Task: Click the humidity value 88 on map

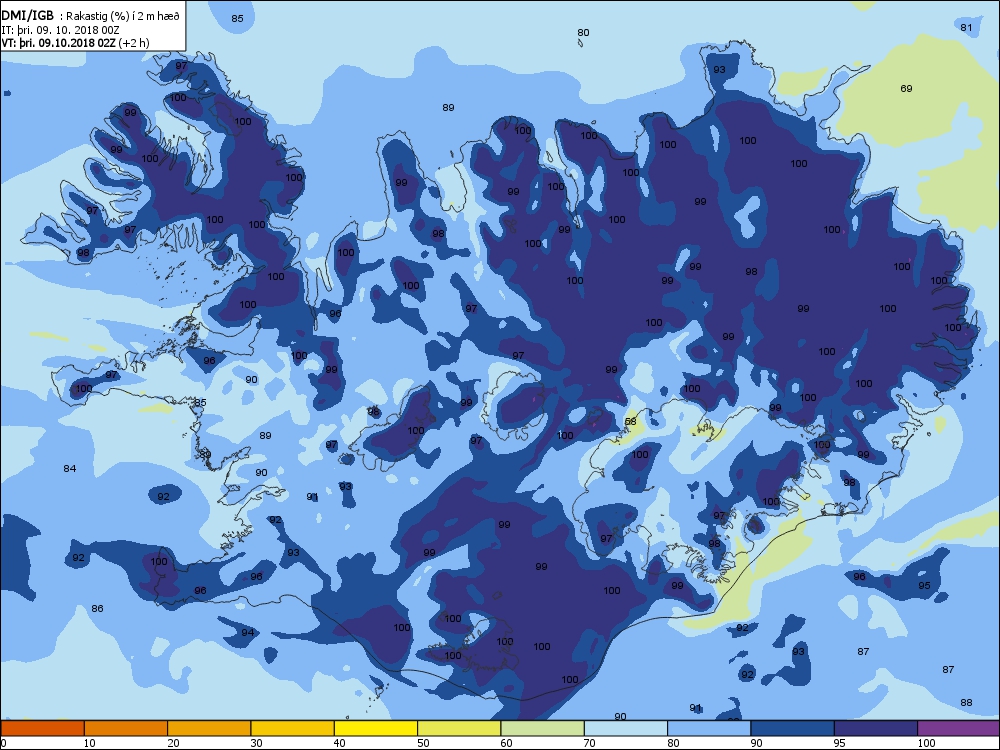Action: [966, 703]
